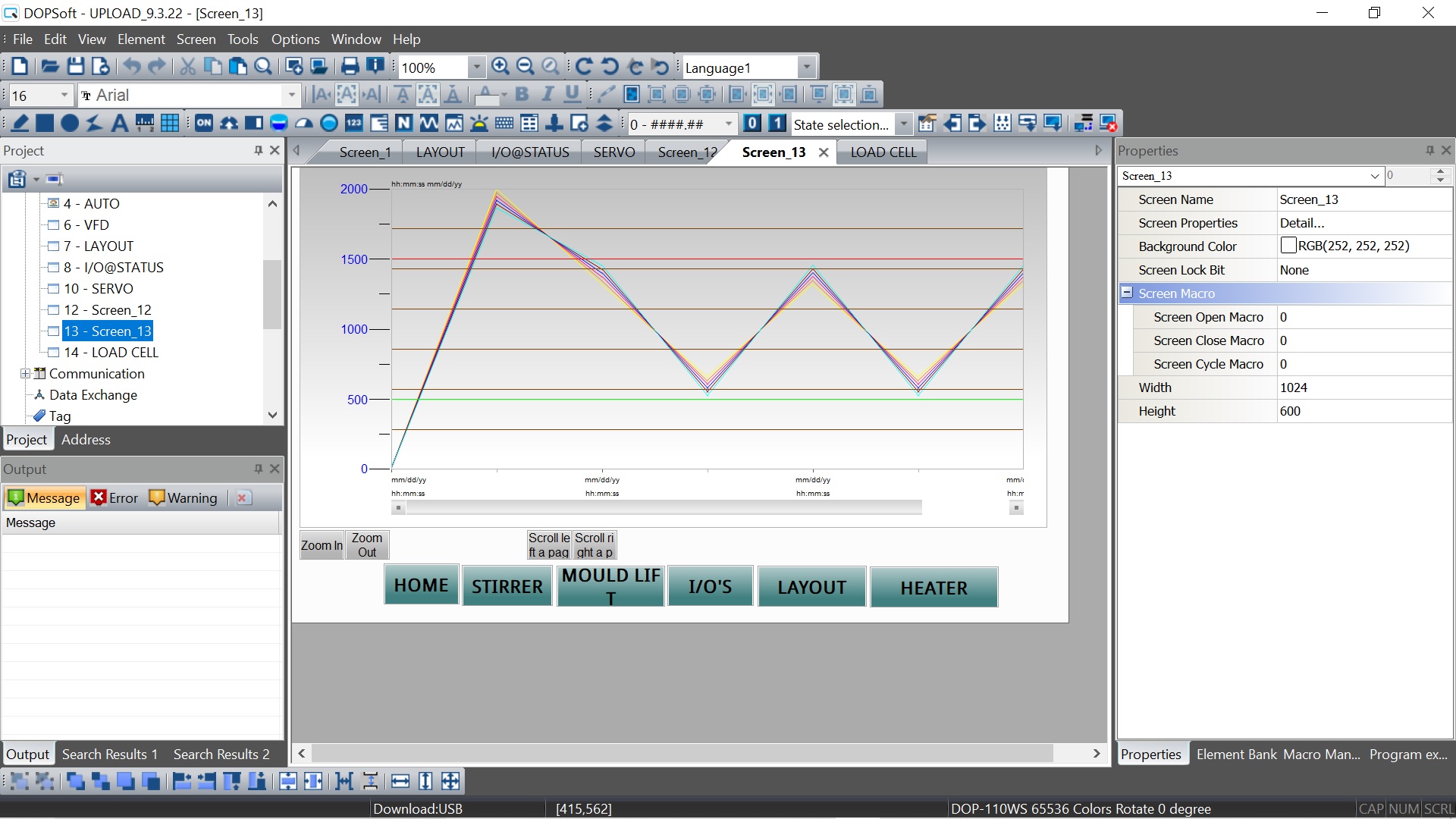Select the circle drawing tool
1456x819 pixels.
click(70, 124)
